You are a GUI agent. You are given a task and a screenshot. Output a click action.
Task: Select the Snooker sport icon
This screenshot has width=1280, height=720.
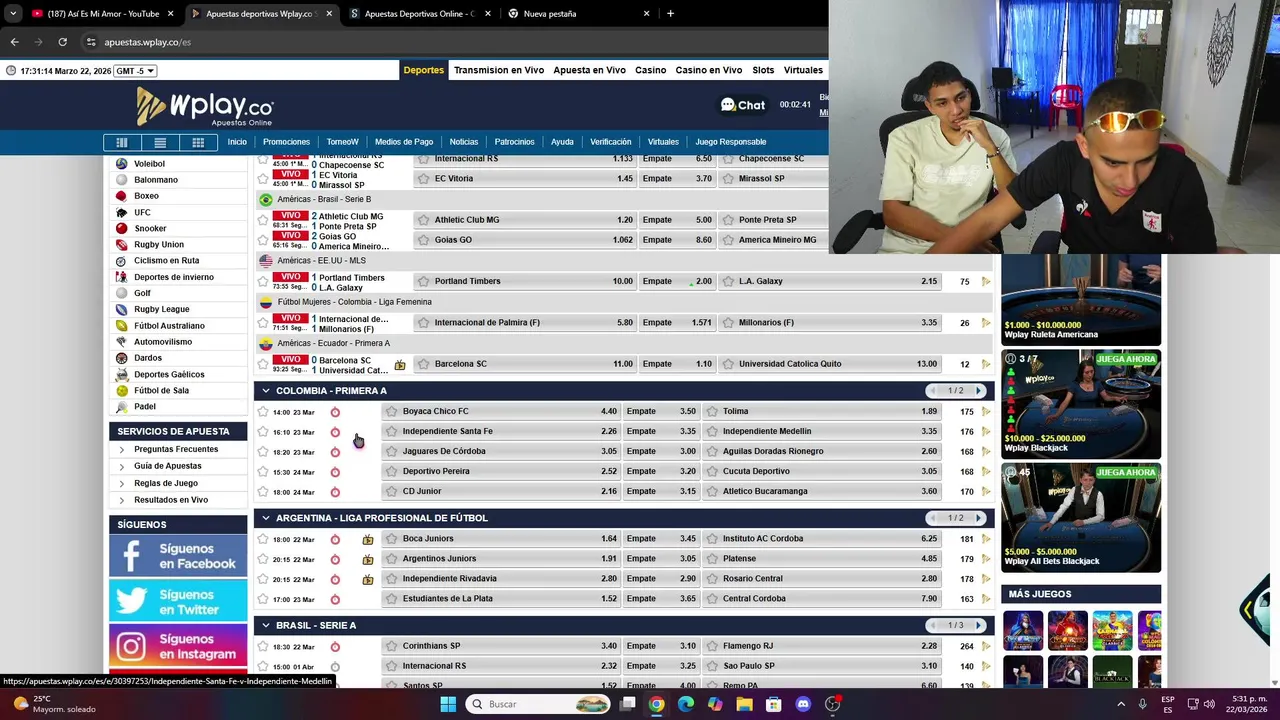[x=122, y=228]
